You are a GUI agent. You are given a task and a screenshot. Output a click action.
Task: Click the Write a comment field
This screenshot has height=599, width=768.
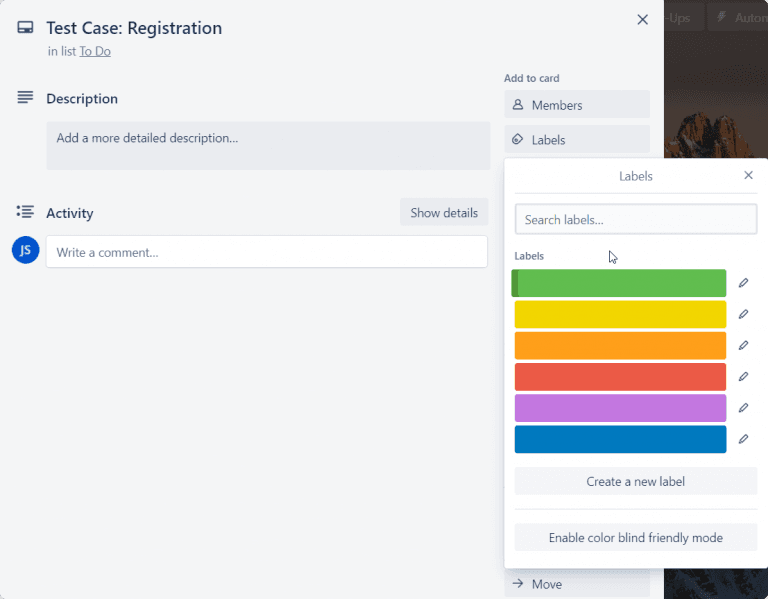pos(266,252)
